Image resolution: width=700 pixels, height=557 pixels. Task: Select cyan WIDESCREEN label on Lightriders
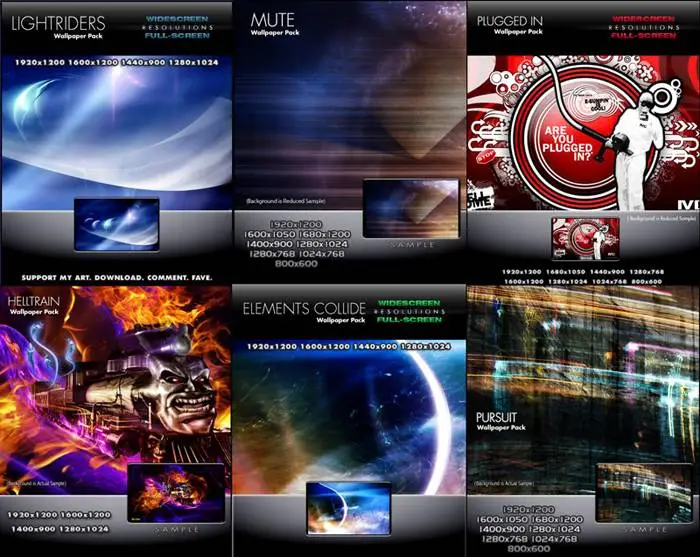[177, 19]
